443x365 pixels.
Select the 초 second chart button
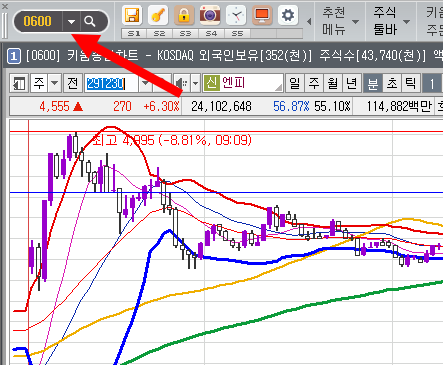[x=392, y=83]
